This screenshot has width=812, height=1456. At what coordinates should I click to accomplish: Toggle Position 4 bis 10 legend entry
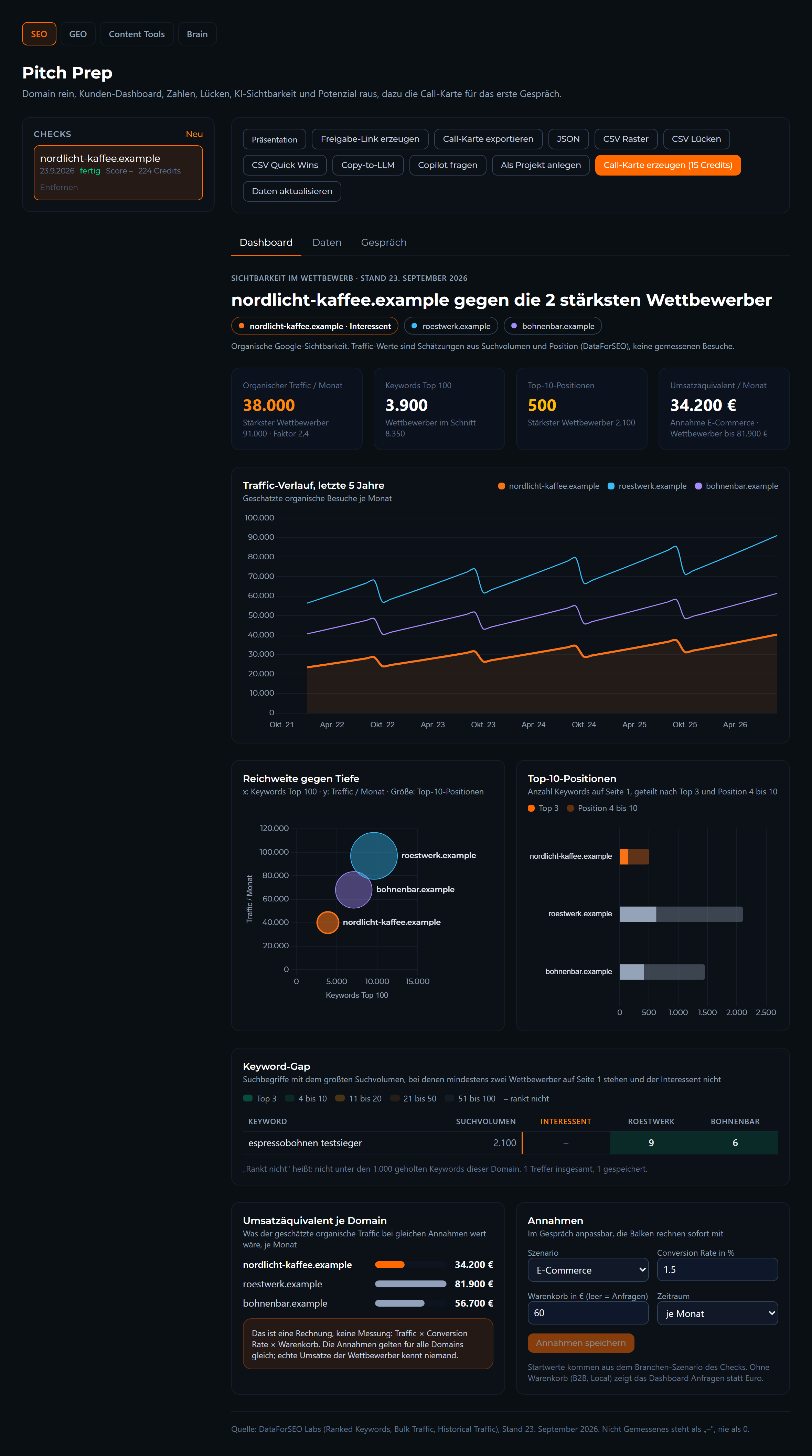pyautogui.click(x=602, y=808)
